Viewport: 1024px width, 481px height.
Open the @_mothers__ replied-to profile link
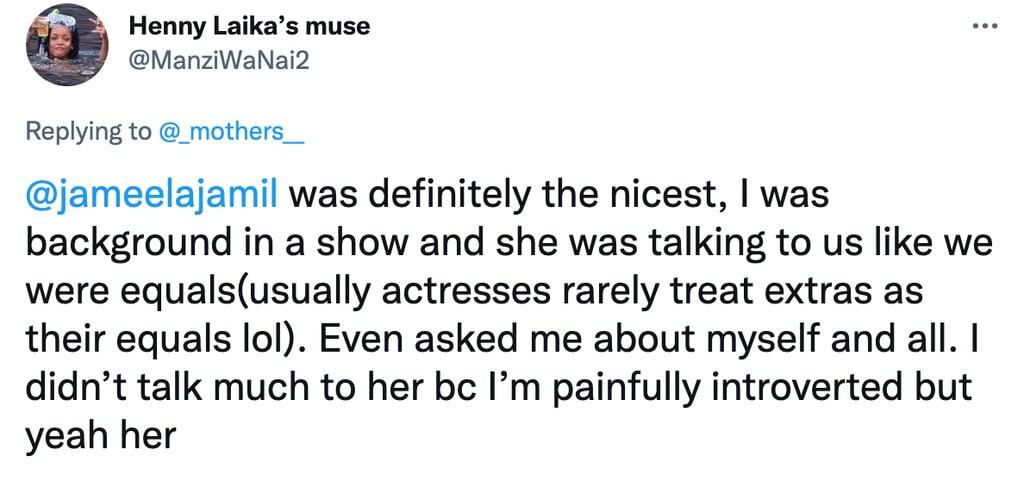tap(231, 133)
